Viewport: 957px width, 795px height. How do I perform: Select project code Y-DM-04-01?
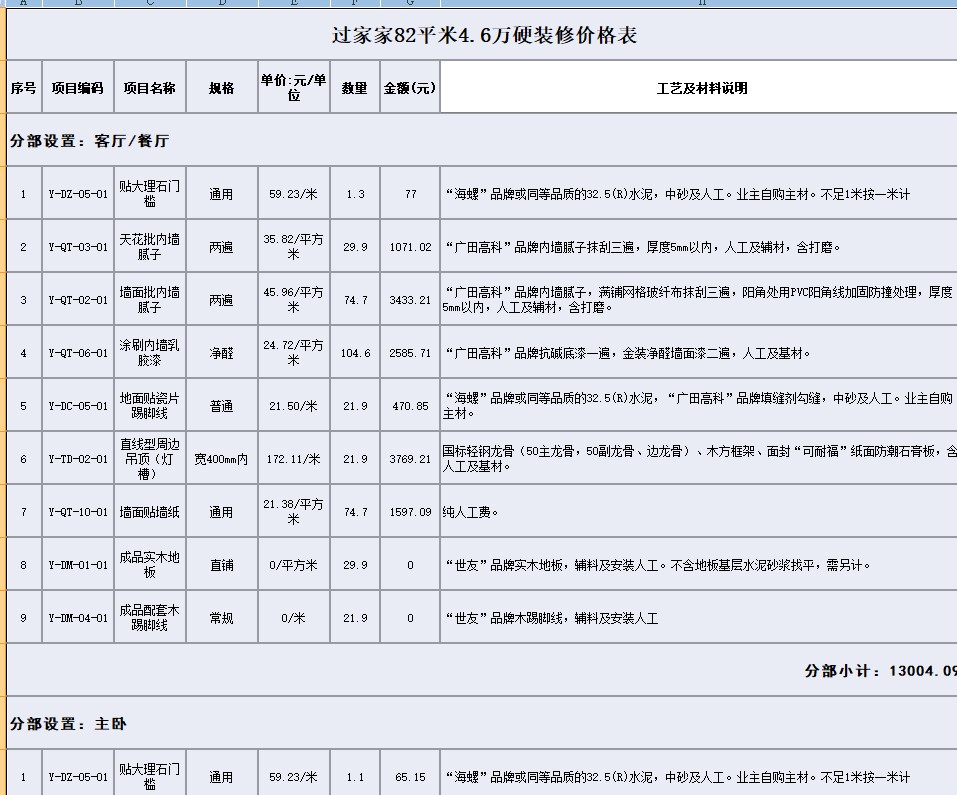point(78,618)
